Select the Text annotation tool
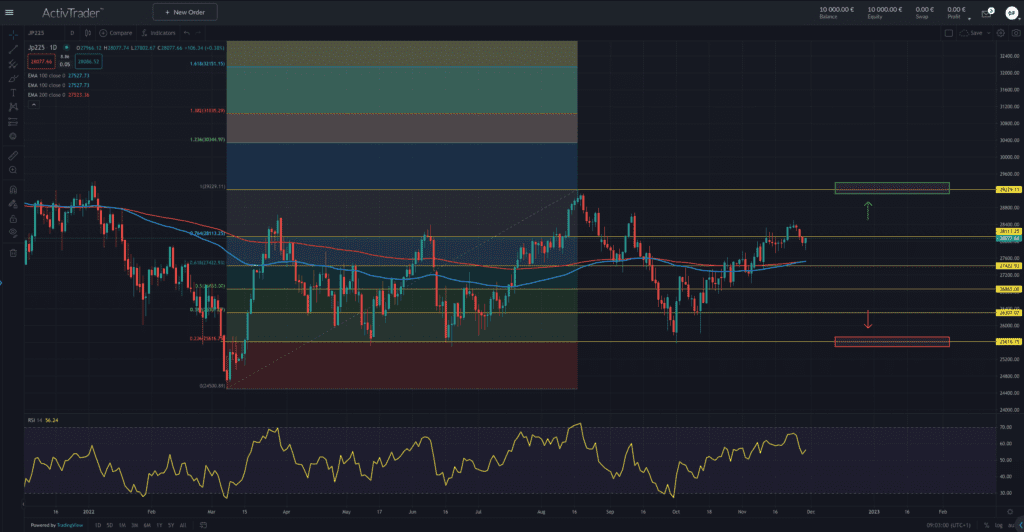 [x=13, y=93]
